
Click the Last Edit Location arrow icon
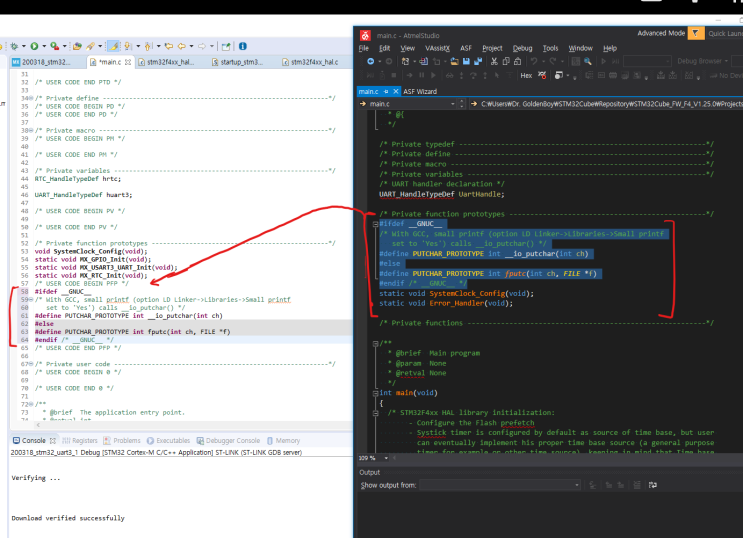pyautogui.click(x=169, y=46)
